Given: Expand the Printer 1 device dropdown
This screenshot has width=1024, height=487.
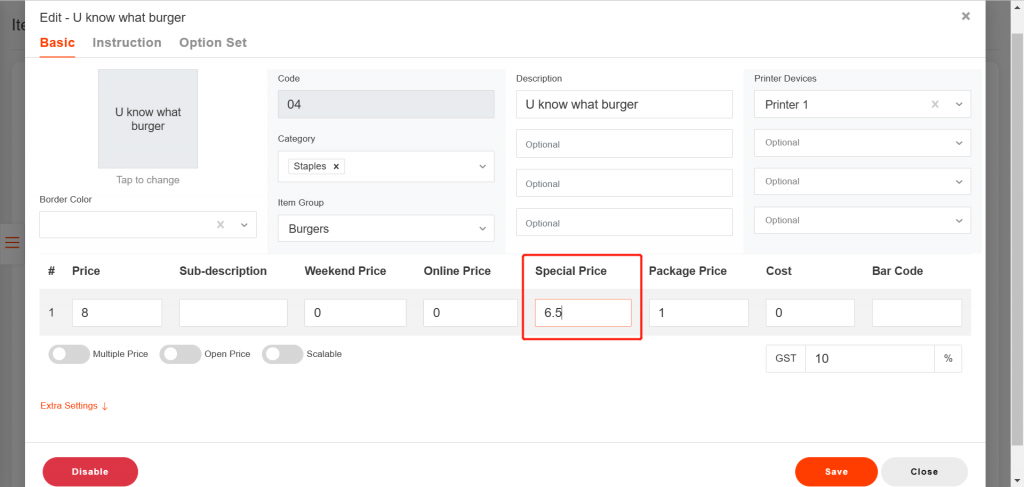Looking at the screenshot, I should coord(958,104).
